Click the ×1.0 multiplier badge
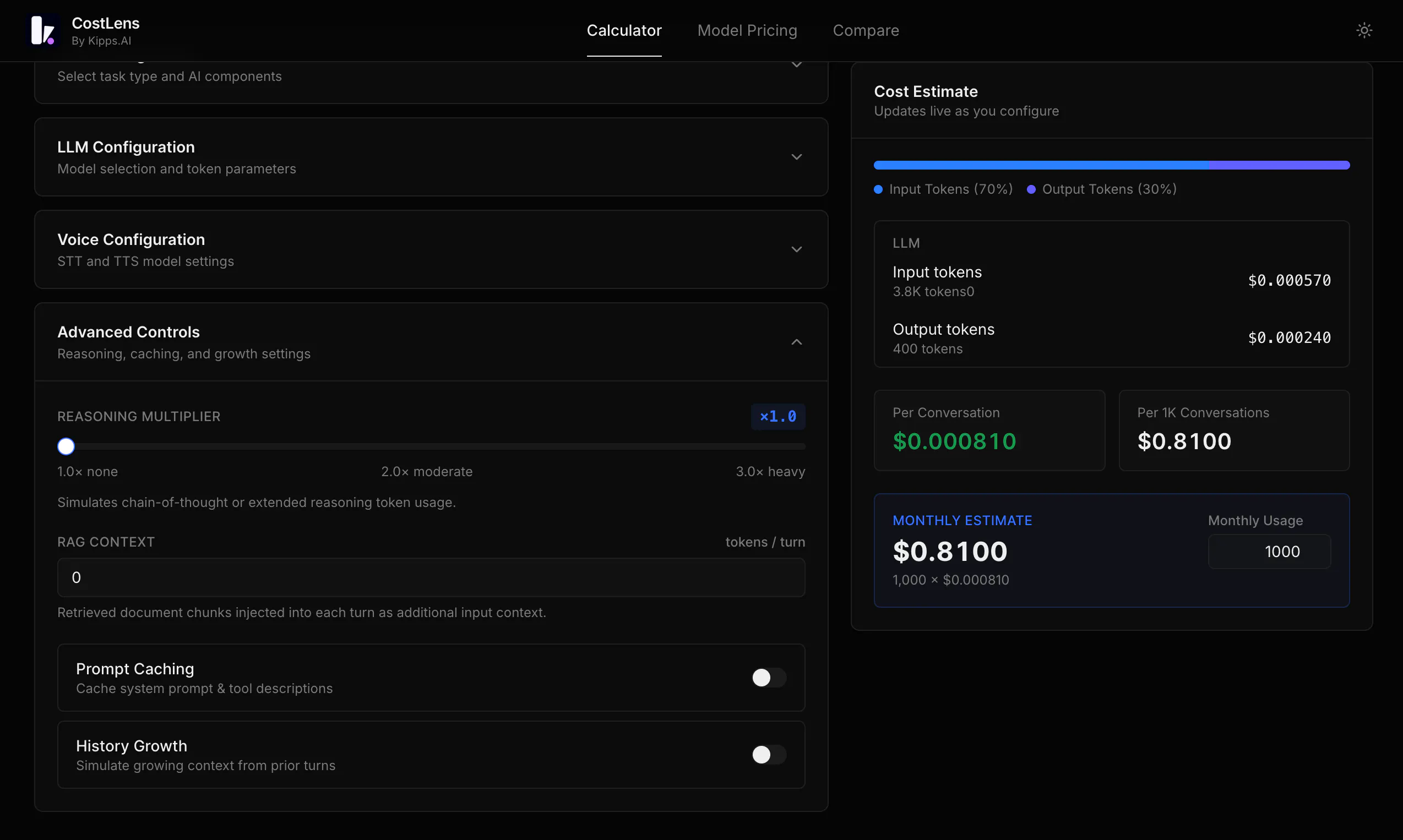 tap(777, 417)
